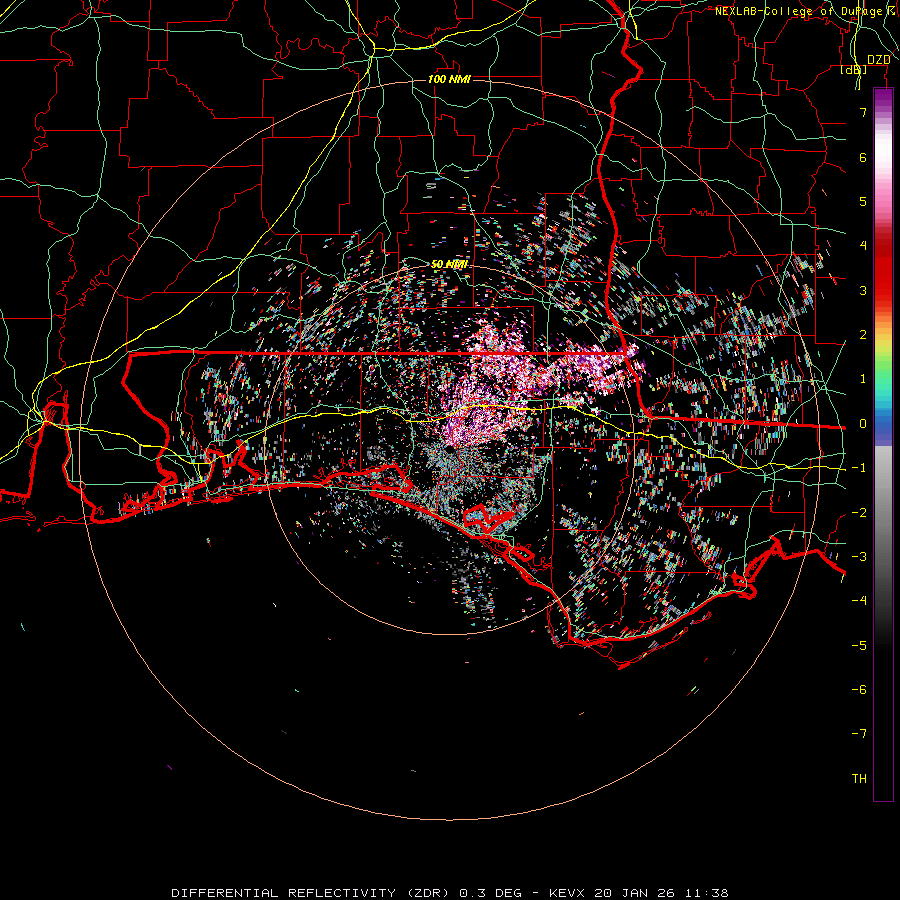Screen dimensions: 900x900
Task: Click the "DZD" legend title
Action: point(878,60)
